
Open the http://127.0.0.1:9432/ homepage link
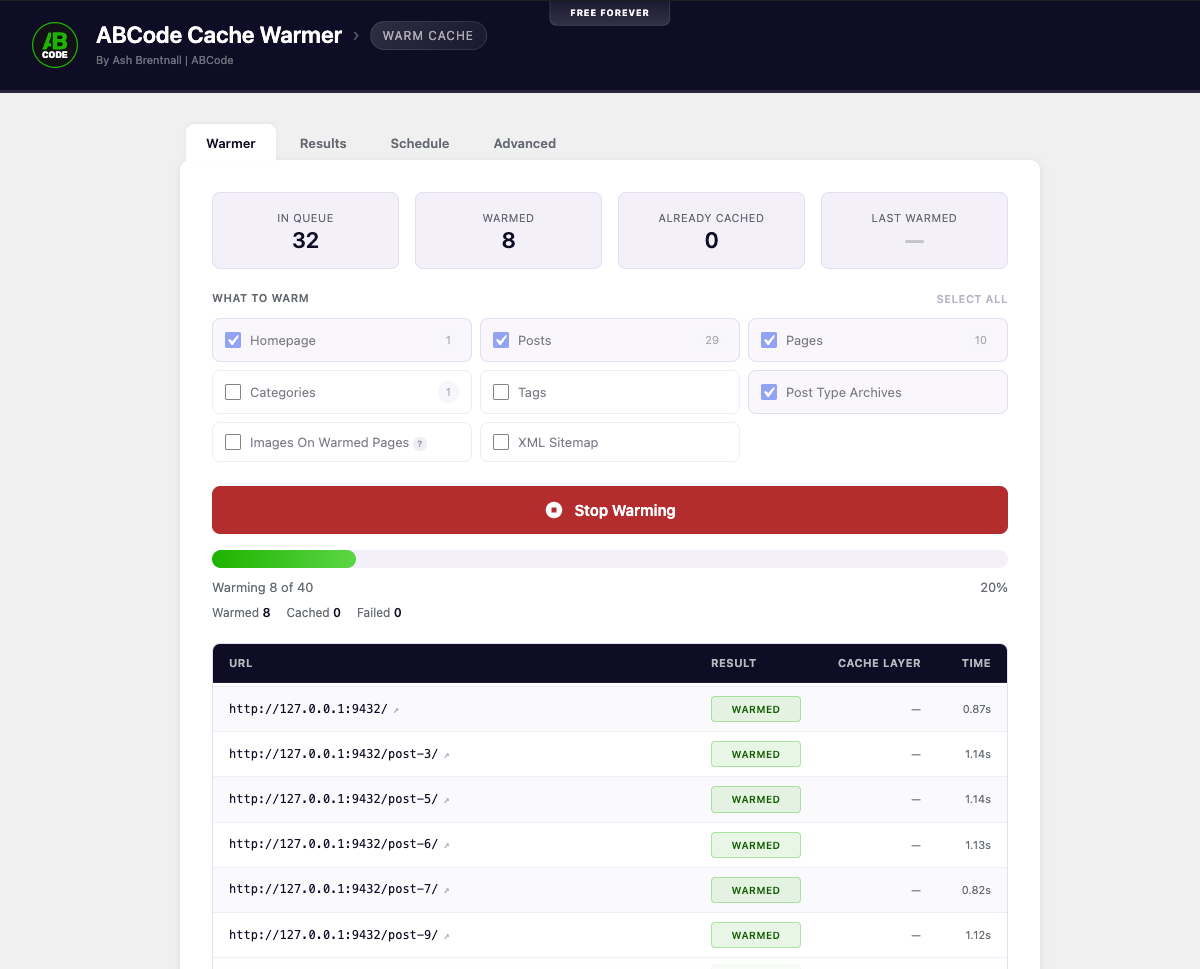pos(308,709)
